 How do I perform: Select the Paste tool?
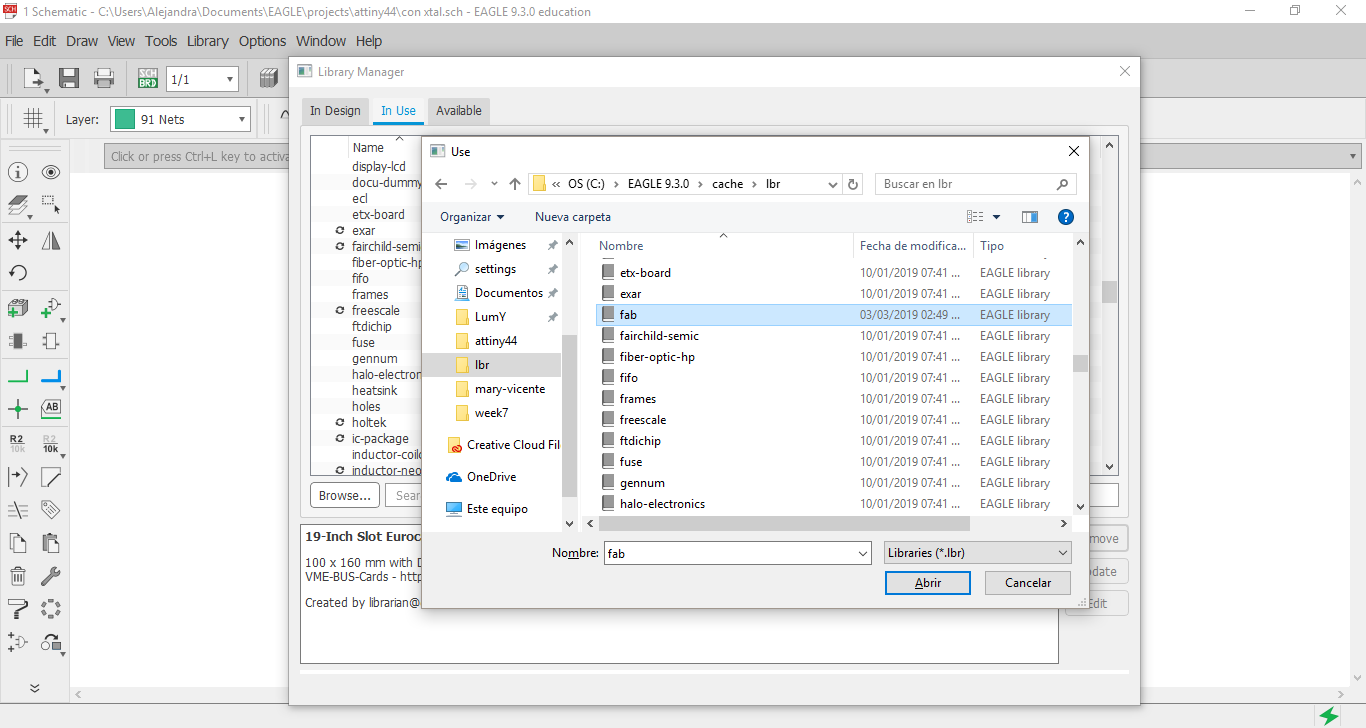51,543
